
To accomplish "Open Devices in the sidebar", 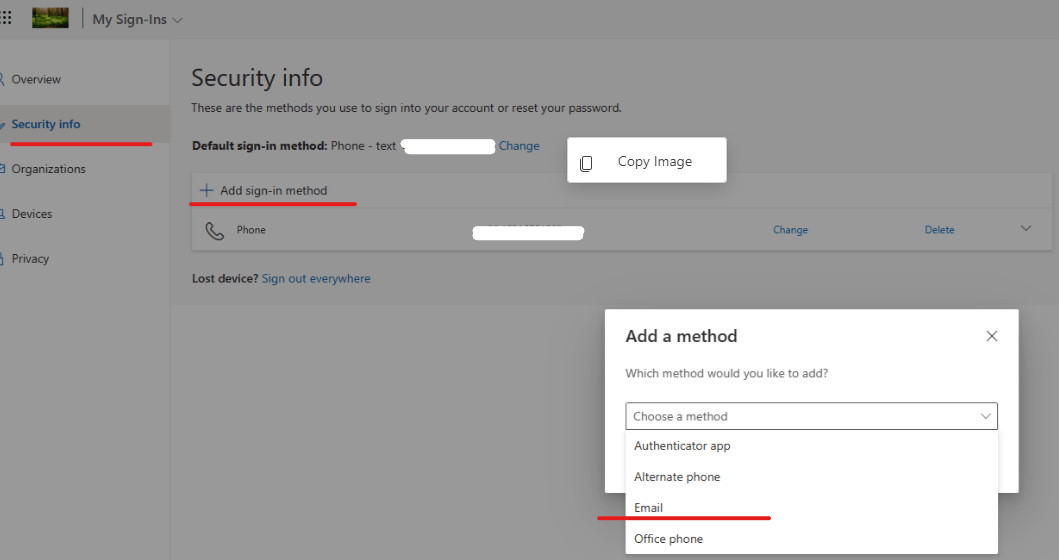I will click(x=32, y=213).
